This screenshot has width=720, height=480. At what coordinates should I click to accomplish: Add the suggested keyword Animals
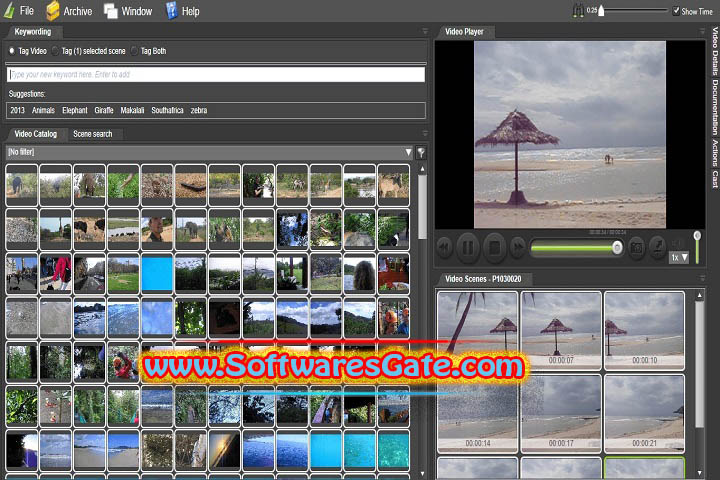(43, 110)
